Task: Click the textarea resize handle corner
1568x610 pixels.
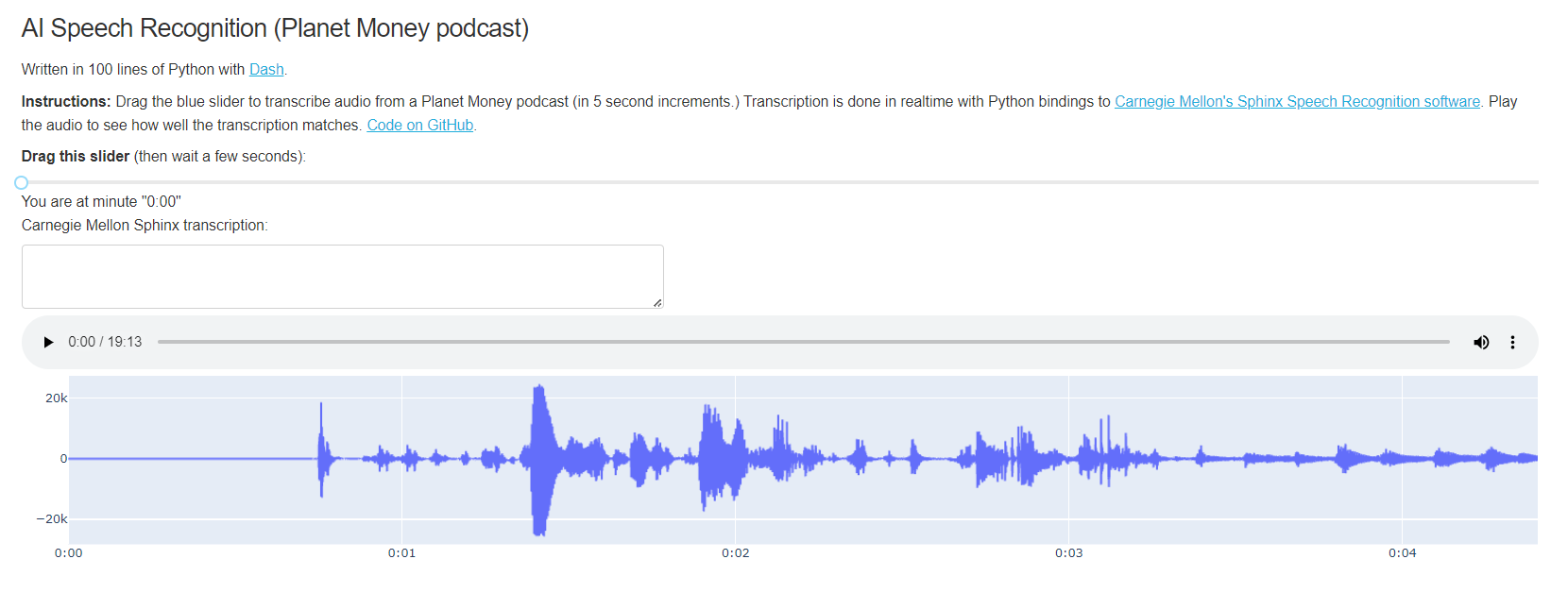Action: click(657, 302)
